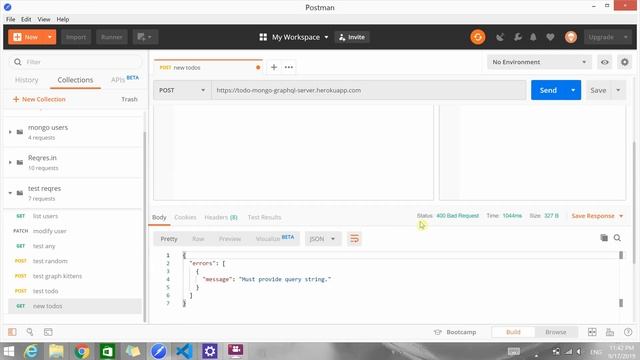Open keyboard shortcuts icon in status bar
640x360 pixels.
coord(610,332)
